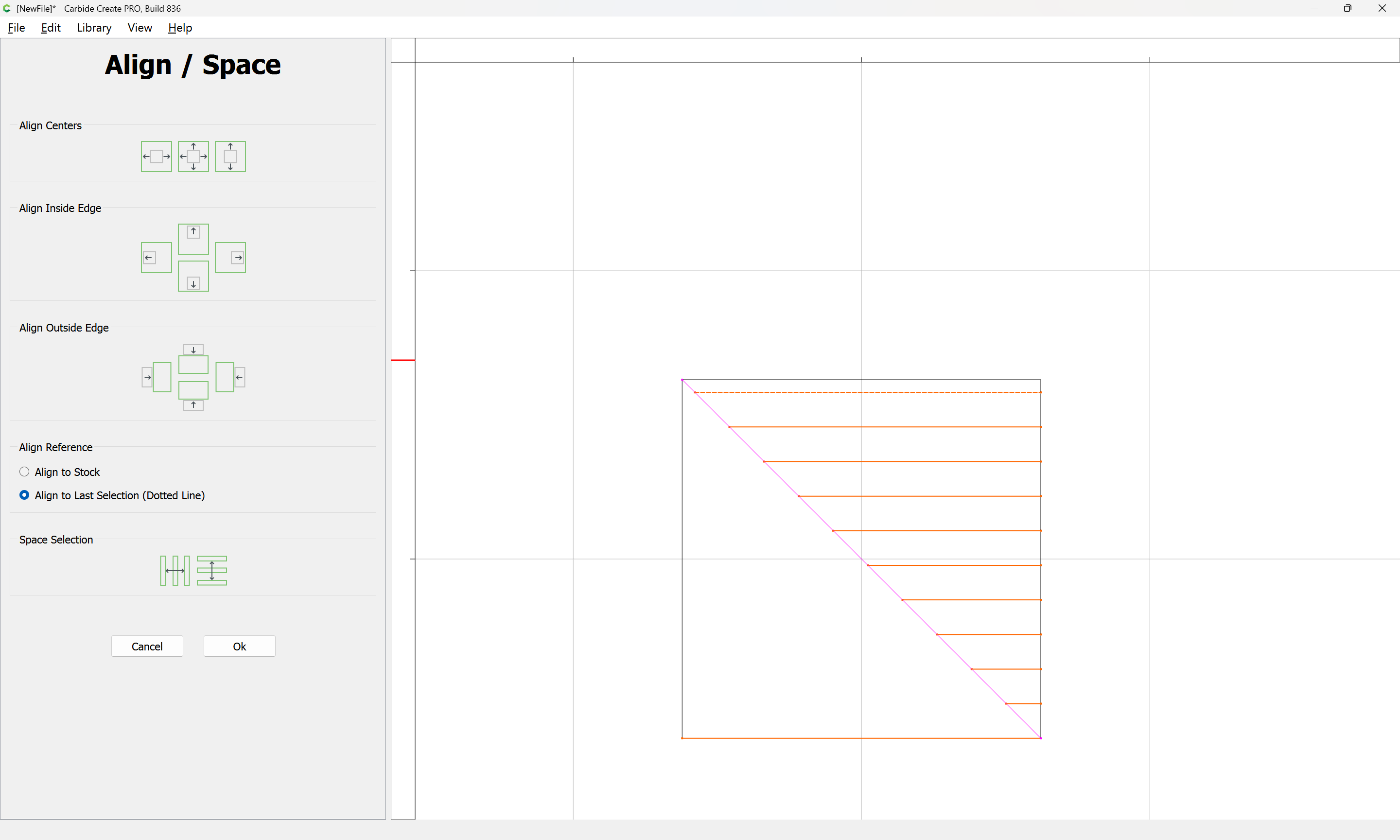This screenshot has width=1400, height=840.
Task: Open the Library menu
Action: coord(94,28)
